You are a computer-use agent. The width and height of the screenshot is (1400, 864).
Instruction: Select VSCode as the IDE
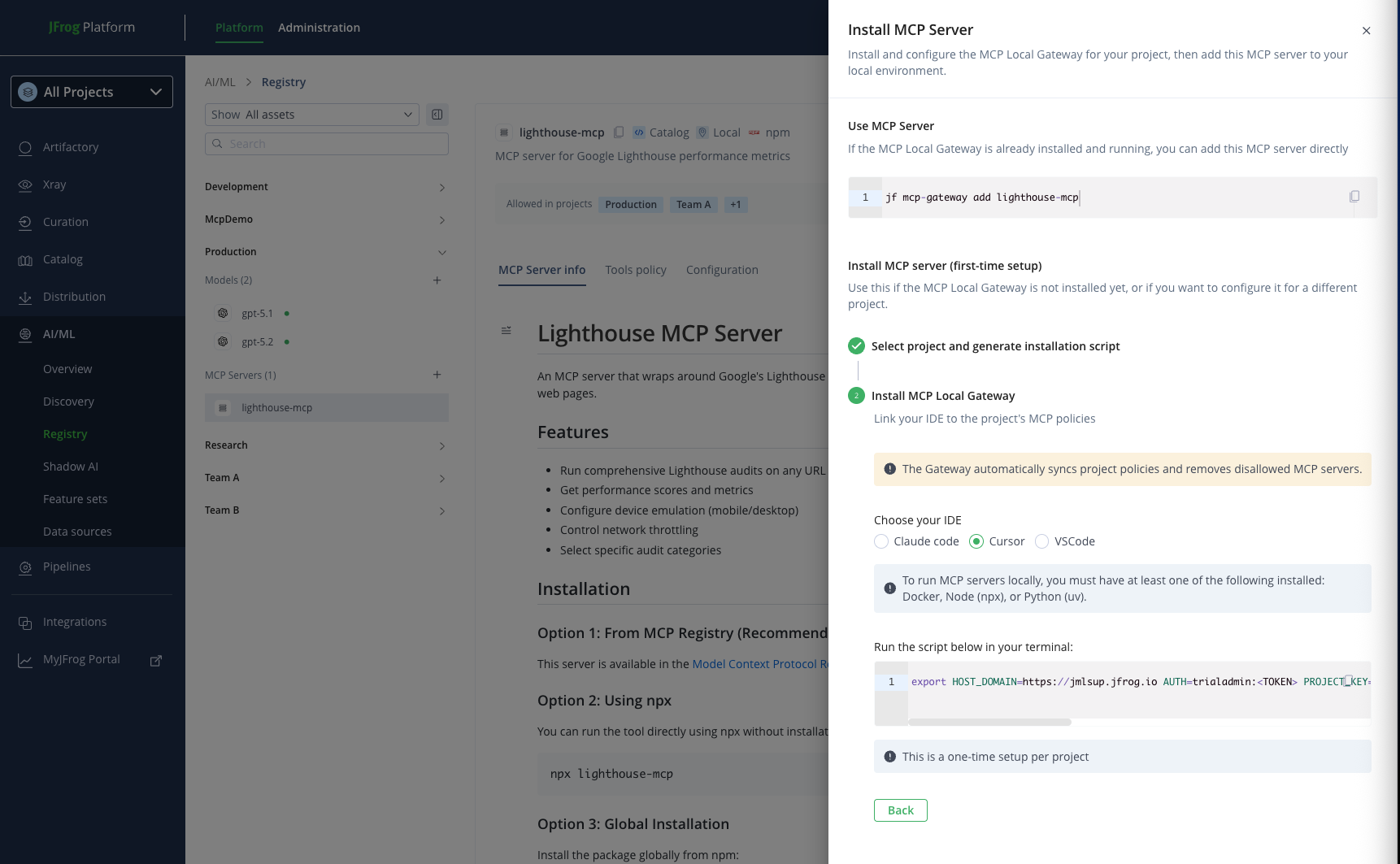click(1041, 541)
